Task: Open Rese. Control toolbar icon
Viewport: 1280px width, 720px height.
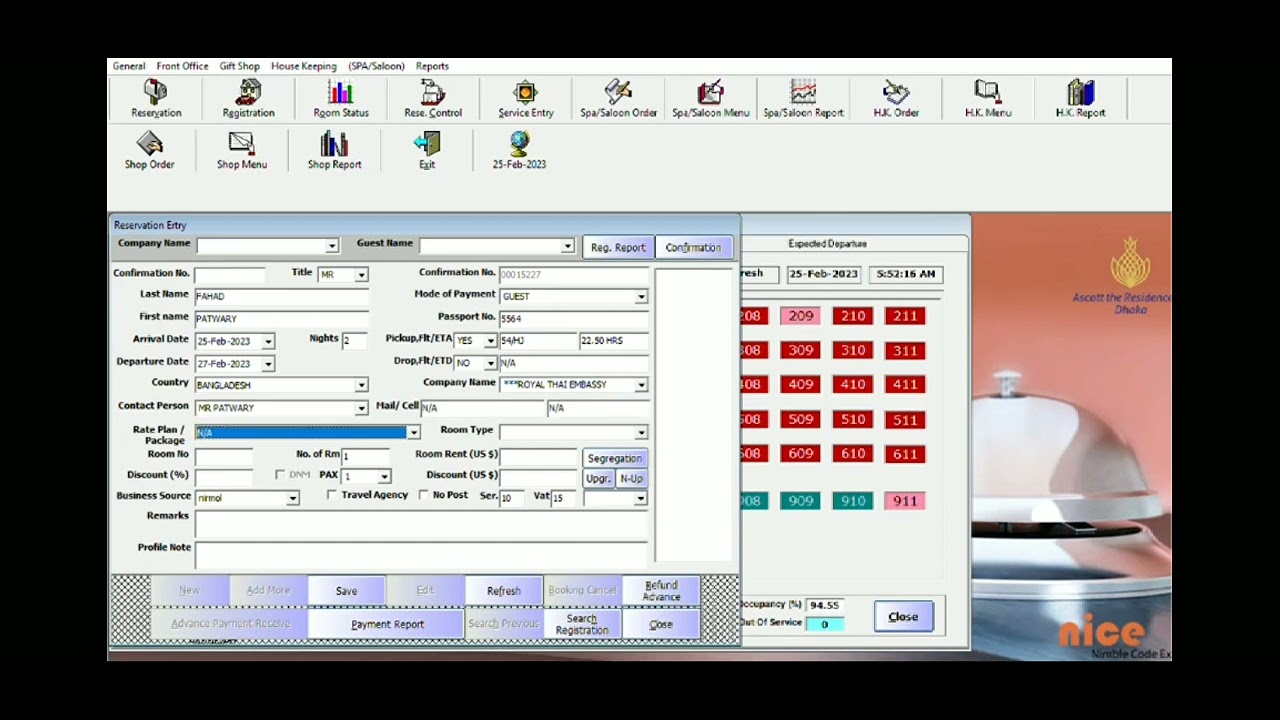Action: pyautogui.click(x=433, y=100)
